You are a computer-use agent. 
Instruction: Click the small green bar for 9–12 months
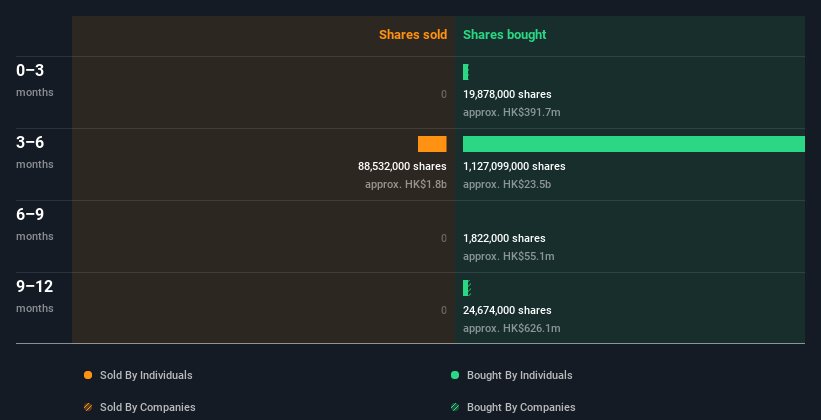[467, 288]
